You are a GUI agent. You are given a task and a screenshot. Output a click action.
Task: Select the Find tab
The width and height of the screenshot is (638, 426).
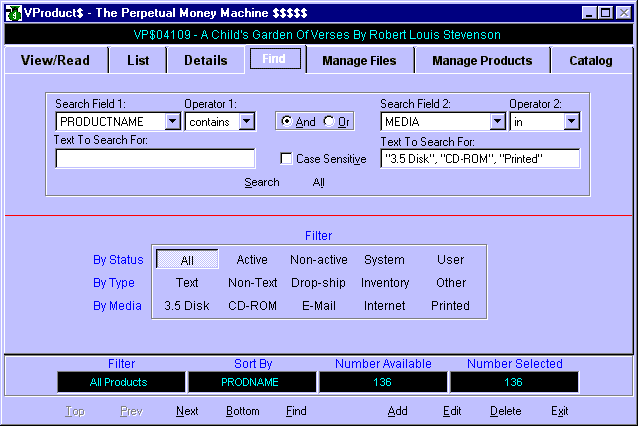click(275, 59)
